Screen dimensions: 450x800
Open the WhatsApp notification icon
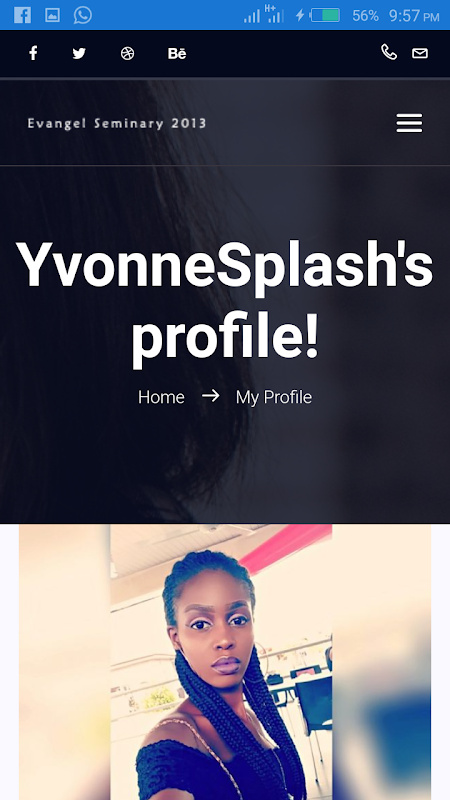tap(83, 15)
